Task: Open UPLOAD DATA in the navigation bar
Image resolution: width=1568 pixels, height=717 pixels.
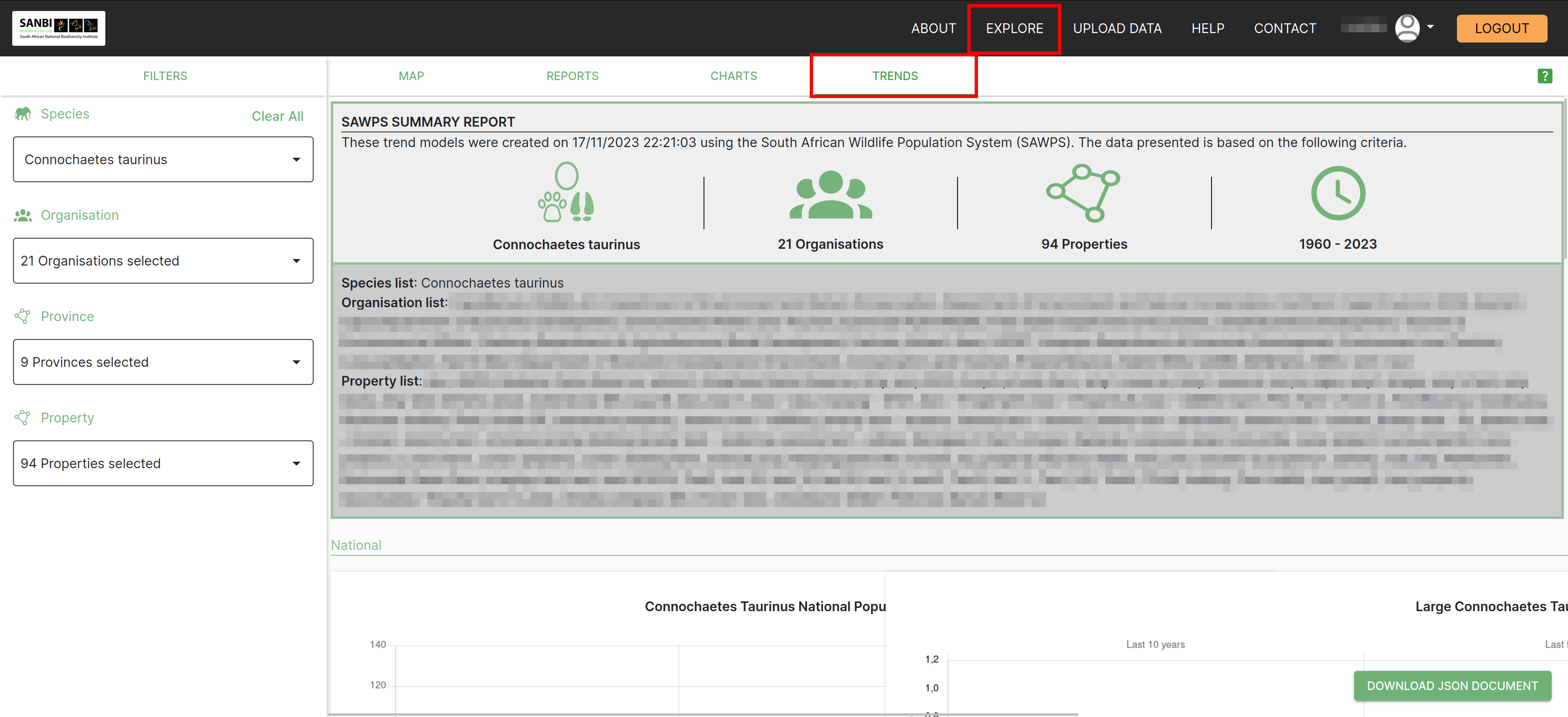Action: coord(1117,28)
